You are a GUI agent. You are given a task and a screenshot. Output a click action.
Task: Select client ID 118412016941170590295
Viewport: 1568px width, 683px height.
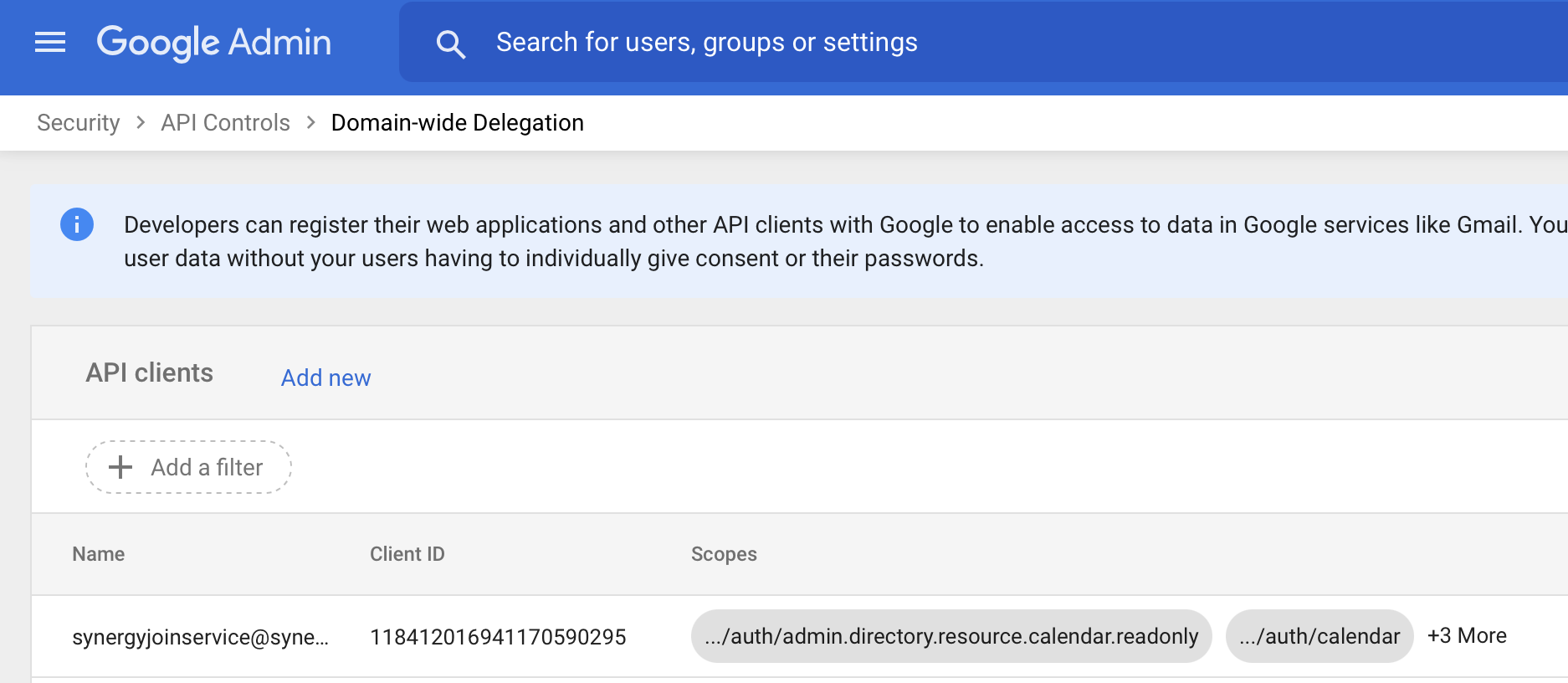tap(498, 637)
